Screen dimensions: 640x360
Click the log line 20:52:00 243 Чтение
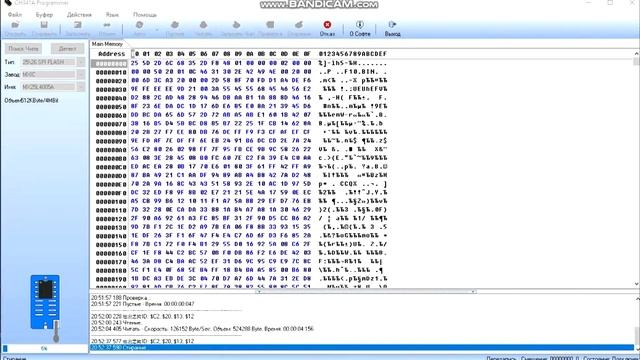(116, 322)
